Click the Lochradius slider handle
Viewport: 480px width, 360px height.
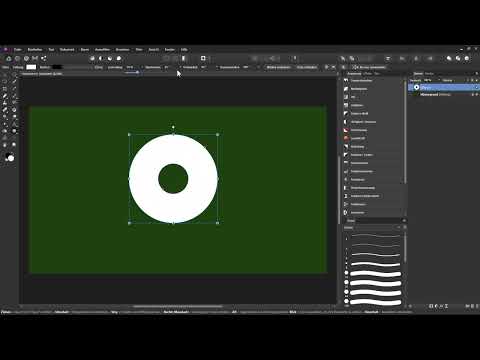pos(137,72)
